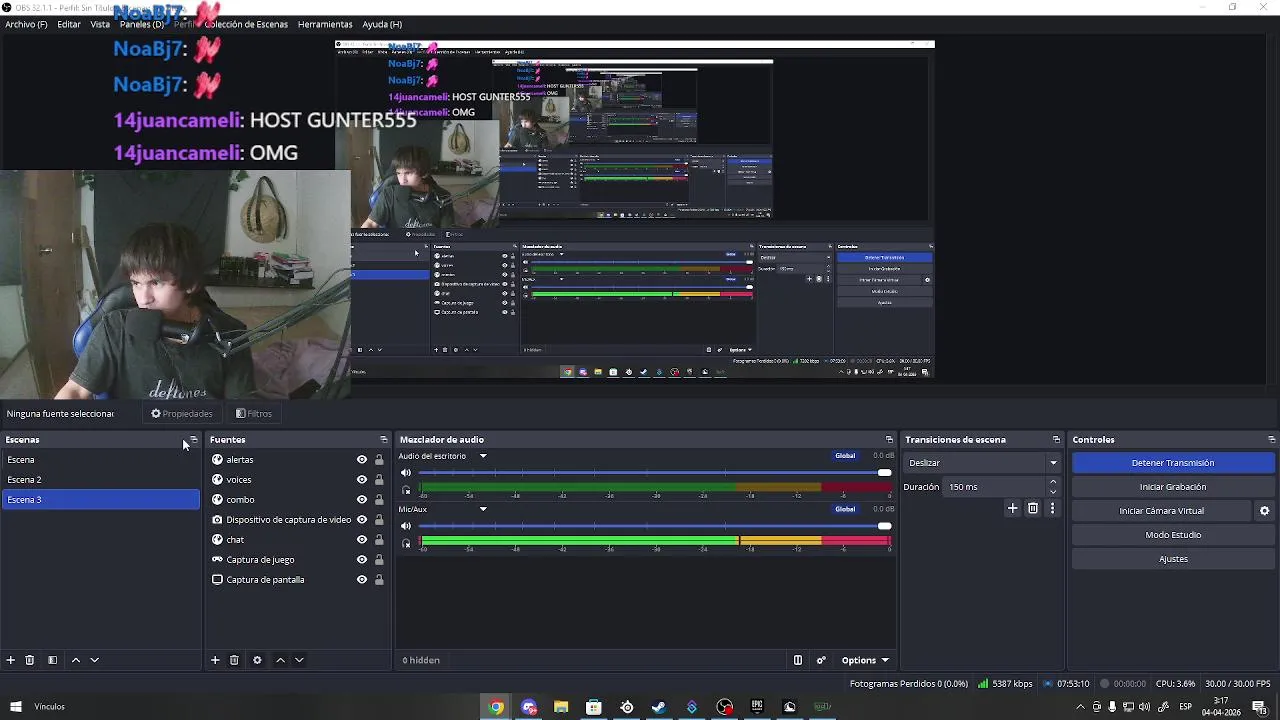This screenshot has width=1280, height=720.
Task: Mute the Audio del escritorio speaker icon
Action: [406, 473]
